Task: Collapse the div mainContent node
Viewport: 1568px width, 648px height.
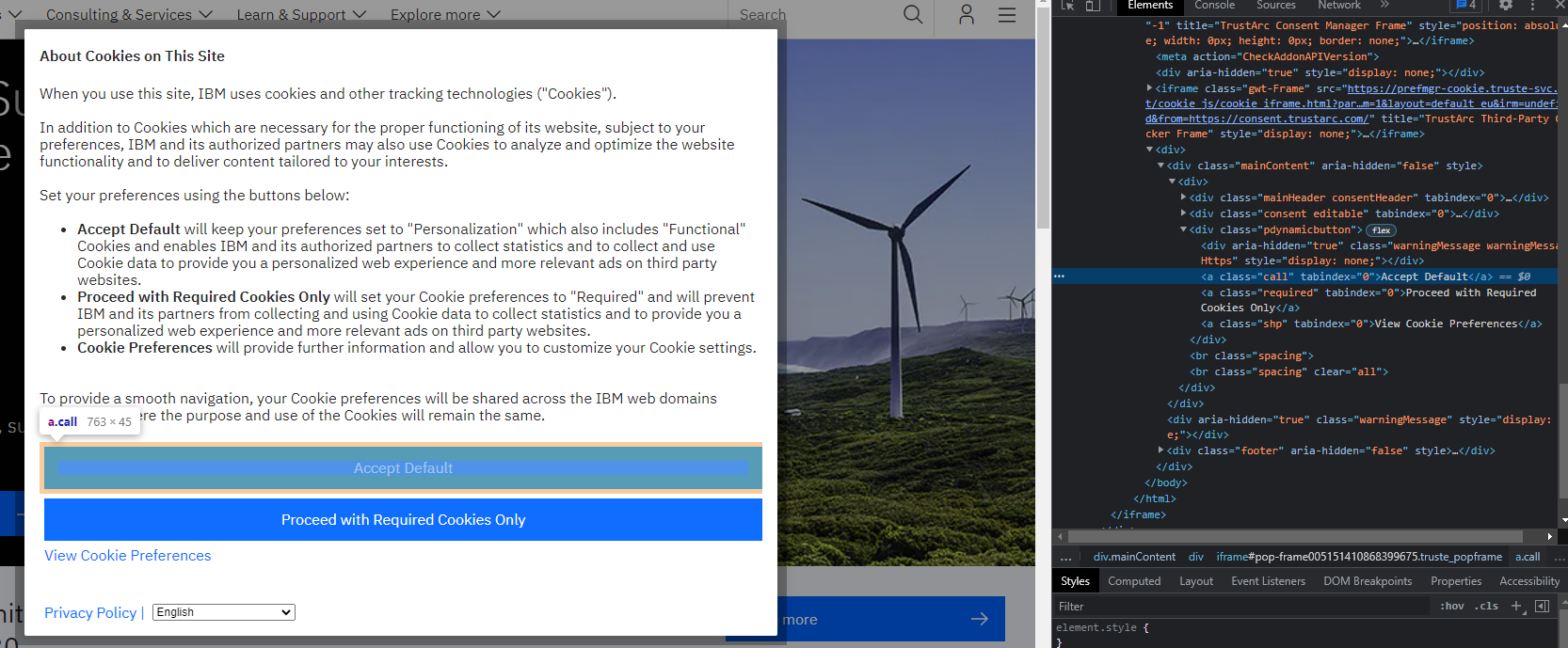Action: (x=1161, y=166)
